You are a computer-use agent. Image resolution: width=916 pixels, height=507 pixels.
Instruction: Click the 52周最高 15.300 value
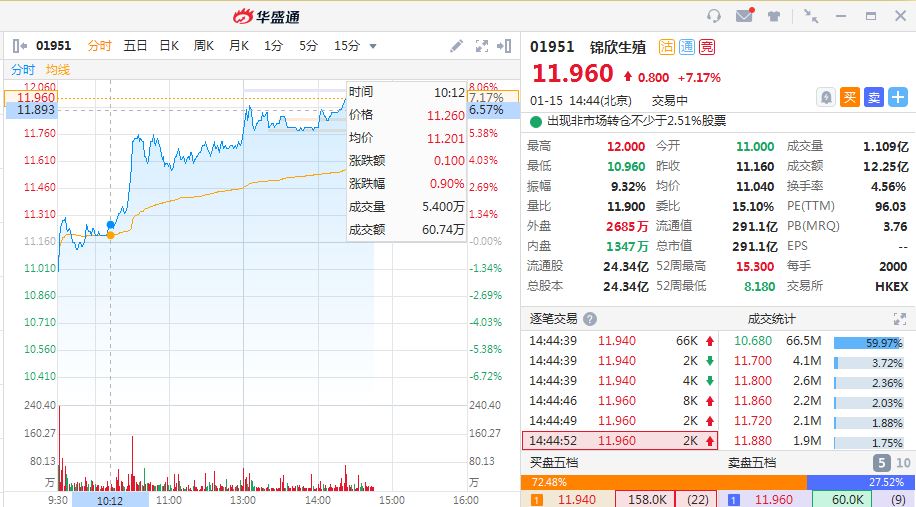coord(755,267)
